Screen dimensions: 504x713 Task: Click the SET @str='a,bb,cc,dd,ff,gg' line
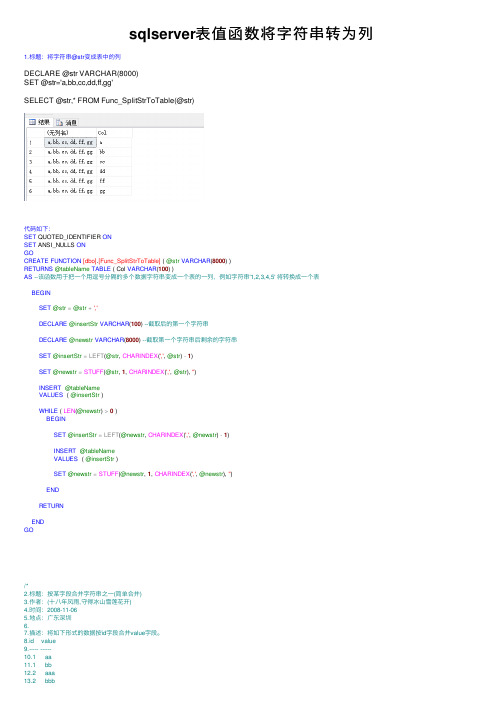click(x=68, y=82)
